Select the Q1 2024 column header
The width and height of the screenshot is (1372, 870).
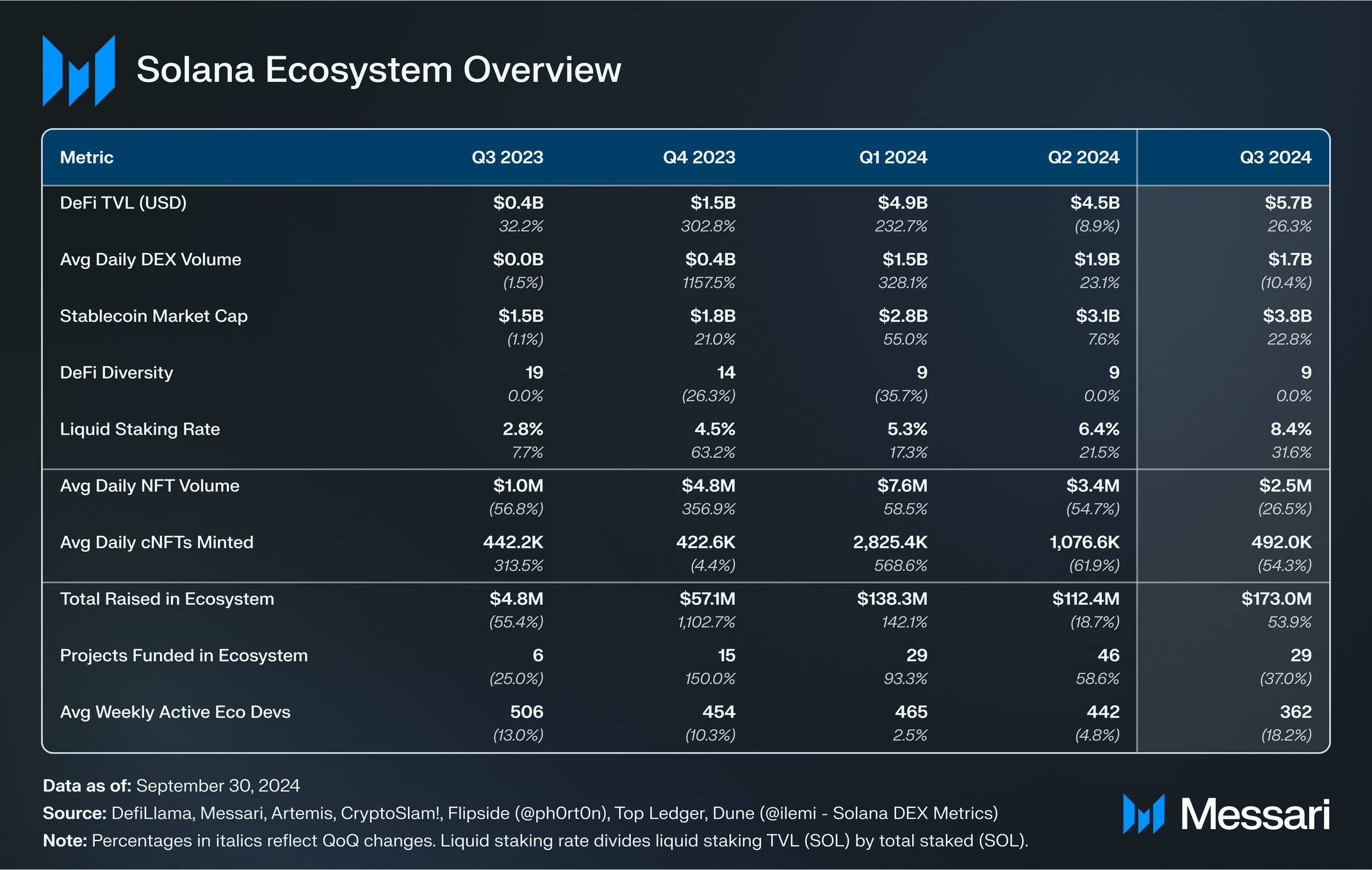(x=893, y=157)
